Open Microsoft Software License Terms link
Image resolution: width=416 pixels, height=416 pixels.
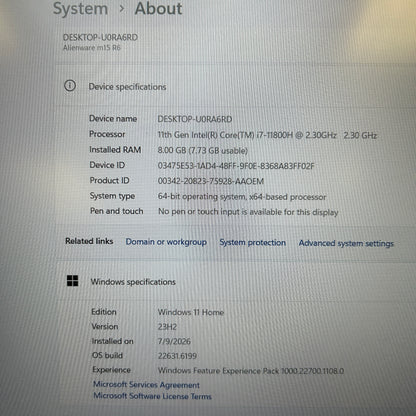(152, 396)
